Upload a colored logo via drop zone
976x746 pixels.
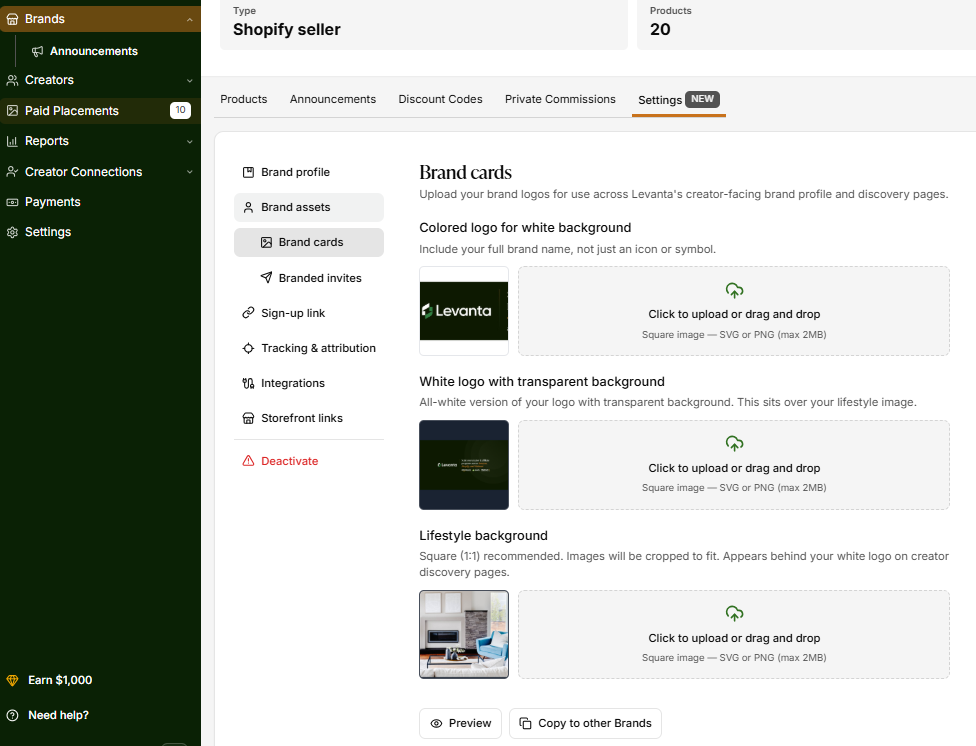click(x=734, y=311)
